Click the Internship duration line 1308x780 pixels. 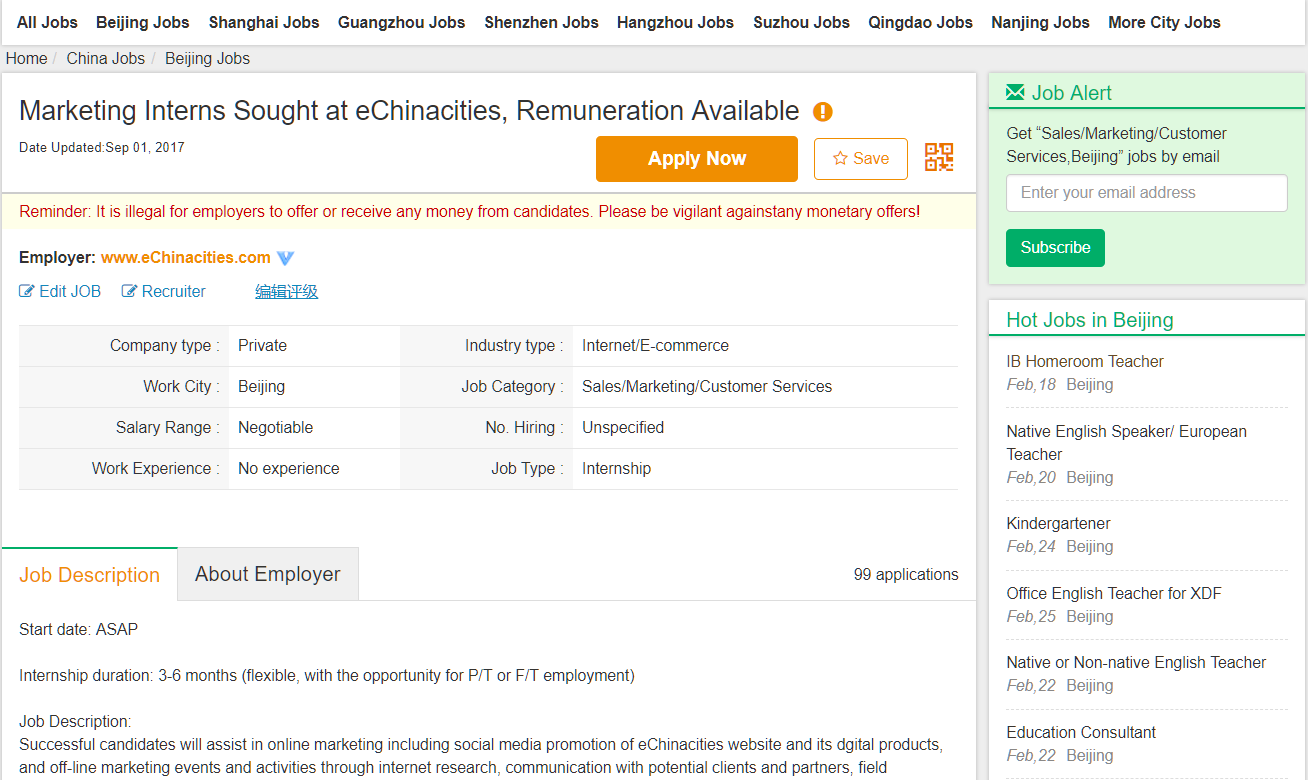[x=326, y=676]
